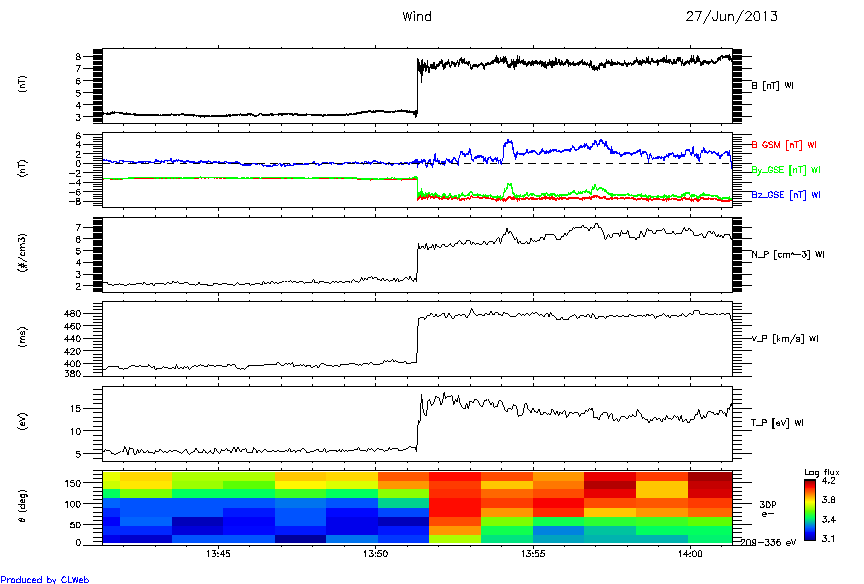Click the 3.8 colorbar value
The width and height of the screenshot is (864, 584).
pyautogui.click(x=828, y=500)
